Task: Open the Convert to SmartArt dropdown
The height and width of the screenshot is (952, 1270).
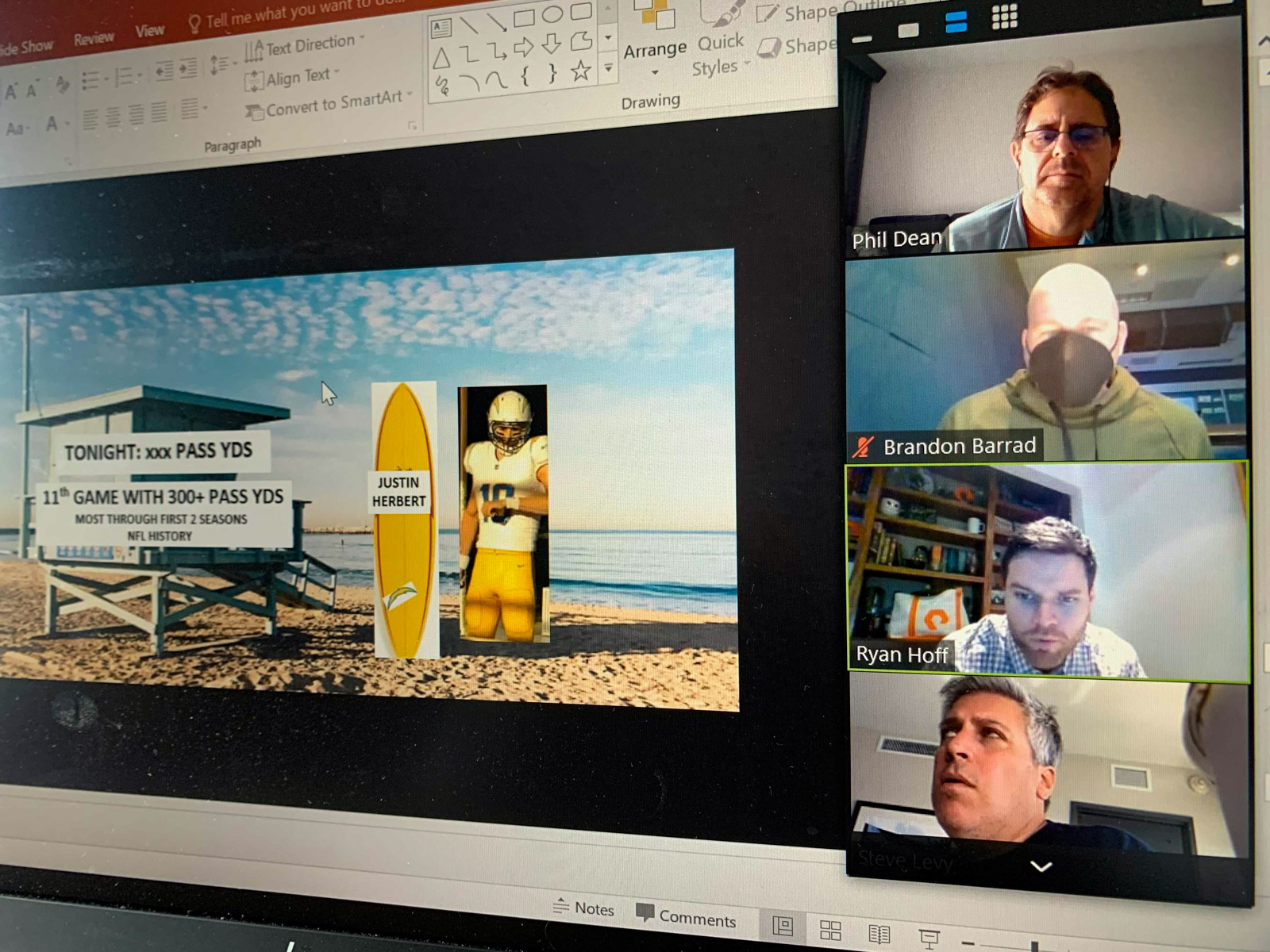Action: (329, 104)
